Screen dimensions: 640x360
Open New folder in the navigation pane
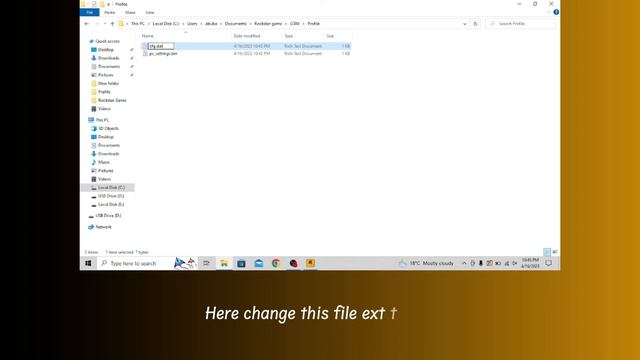(x=108, y=83)
